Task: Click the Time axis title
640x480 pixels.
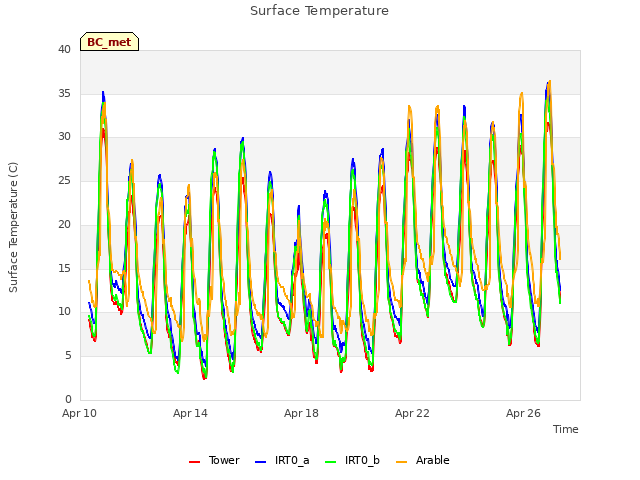Action: tap(565, 429)
